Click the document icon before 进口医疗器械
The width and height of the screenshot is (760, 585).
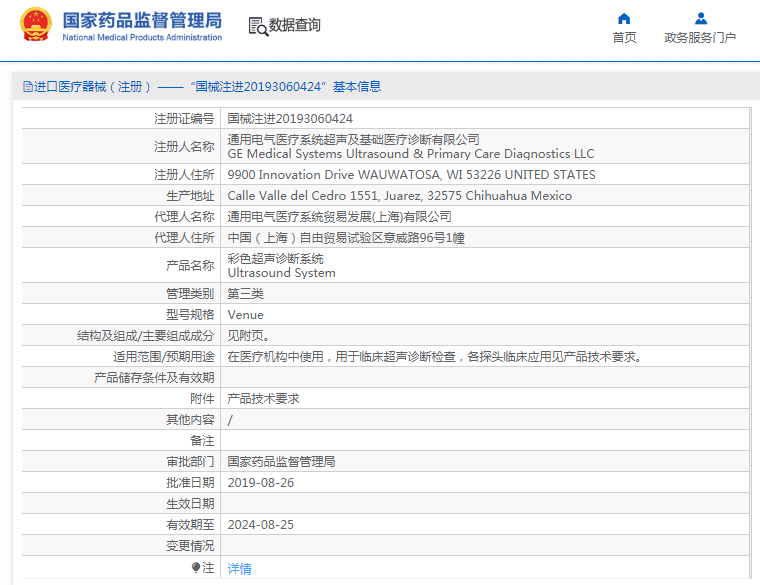28,87
